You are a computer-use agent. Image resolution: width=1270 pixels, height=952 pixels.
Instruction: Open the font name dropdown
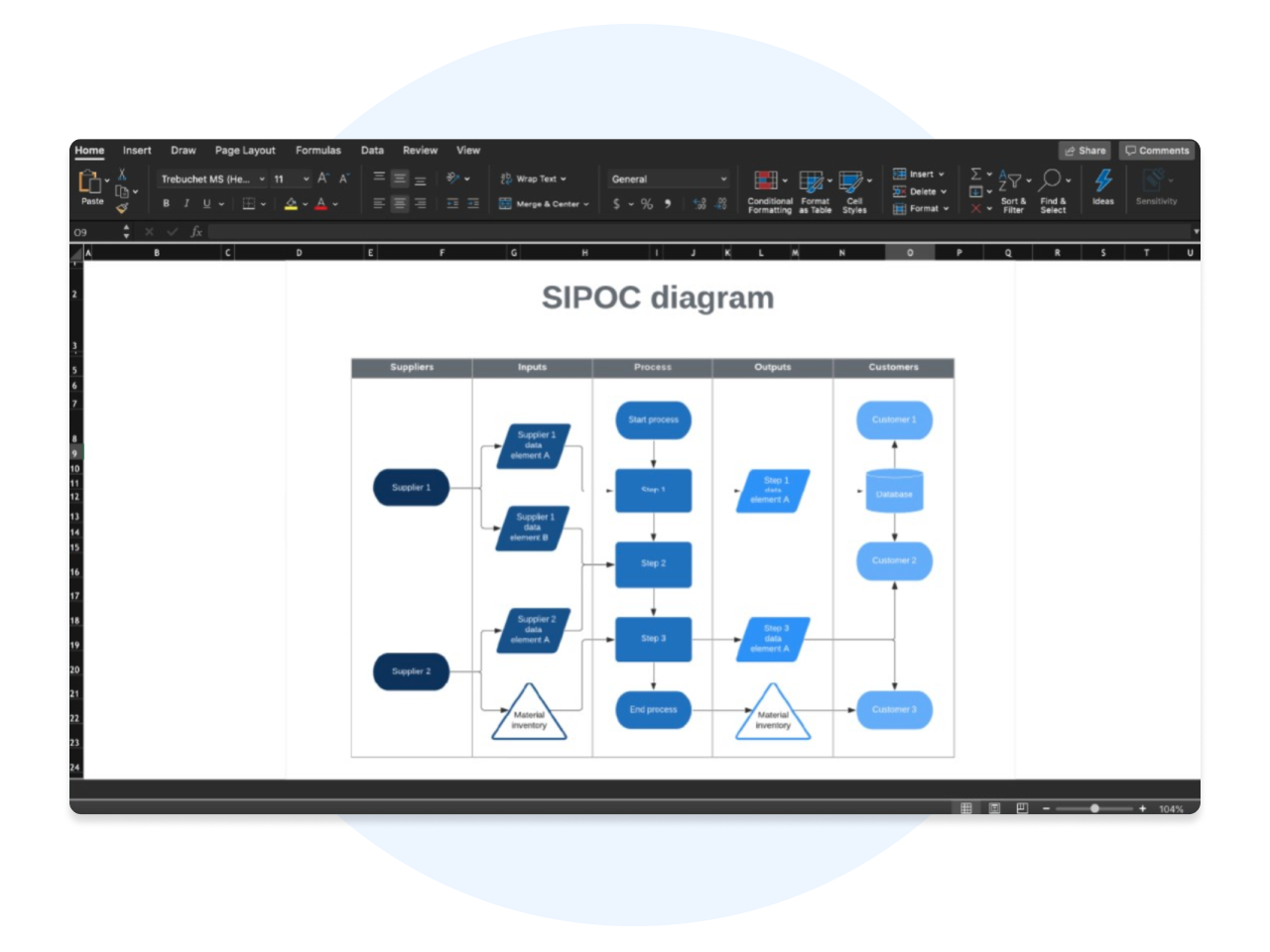pyautogui.click(x=262, y=179)
